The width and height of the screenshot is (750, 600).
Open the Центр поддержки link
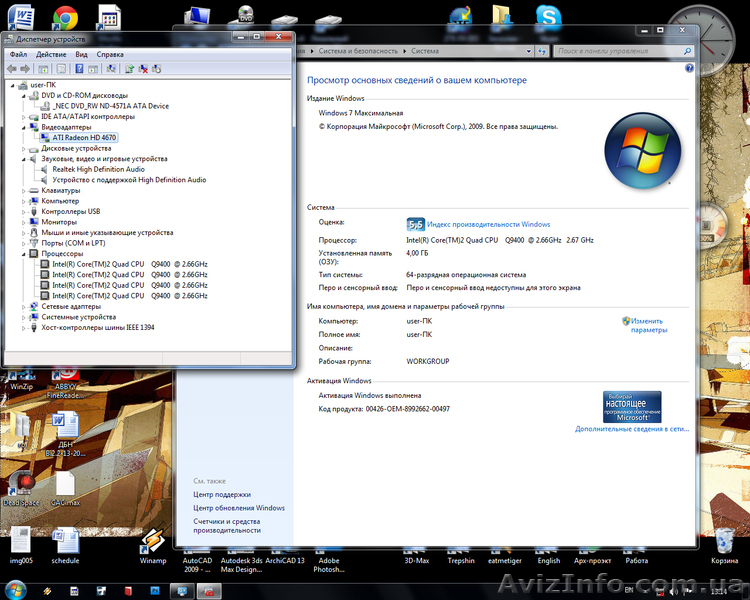[x=222, y=494]
